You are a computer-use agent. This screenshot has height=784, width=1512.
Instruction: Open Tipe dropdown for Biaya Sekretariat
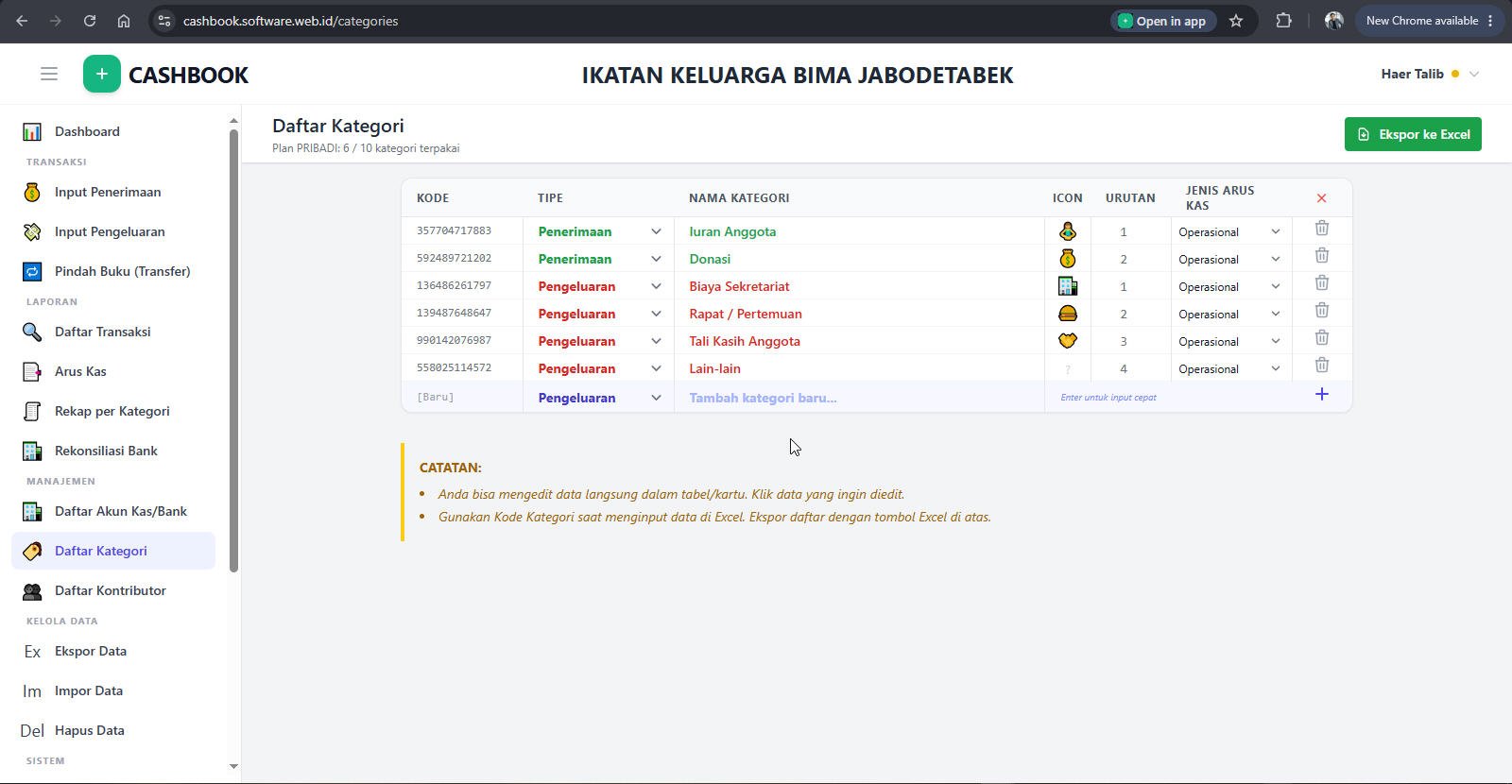pyautogui.click(x=599, y=286)
